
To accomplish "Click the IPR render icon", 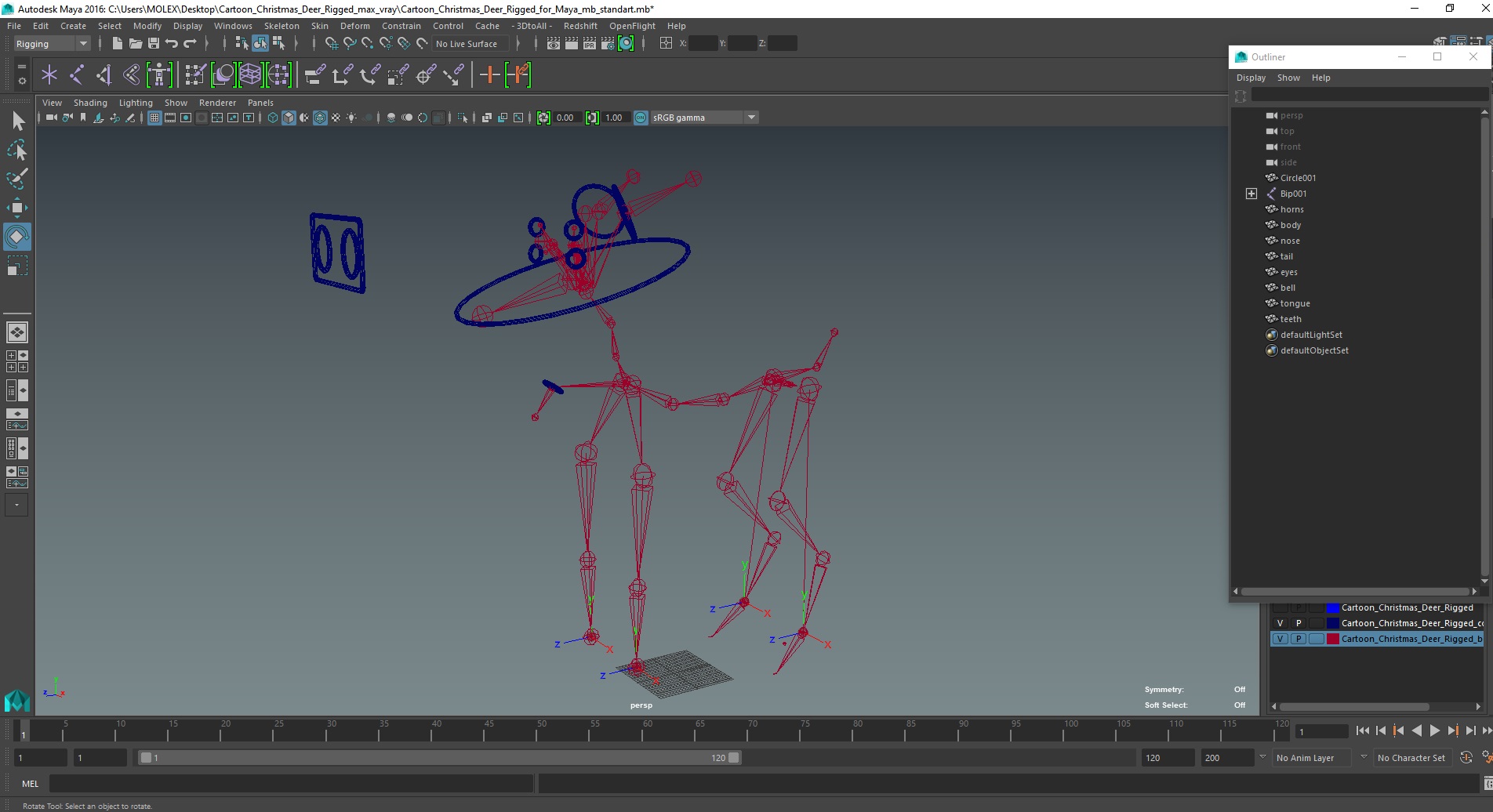I will [589, 44].
